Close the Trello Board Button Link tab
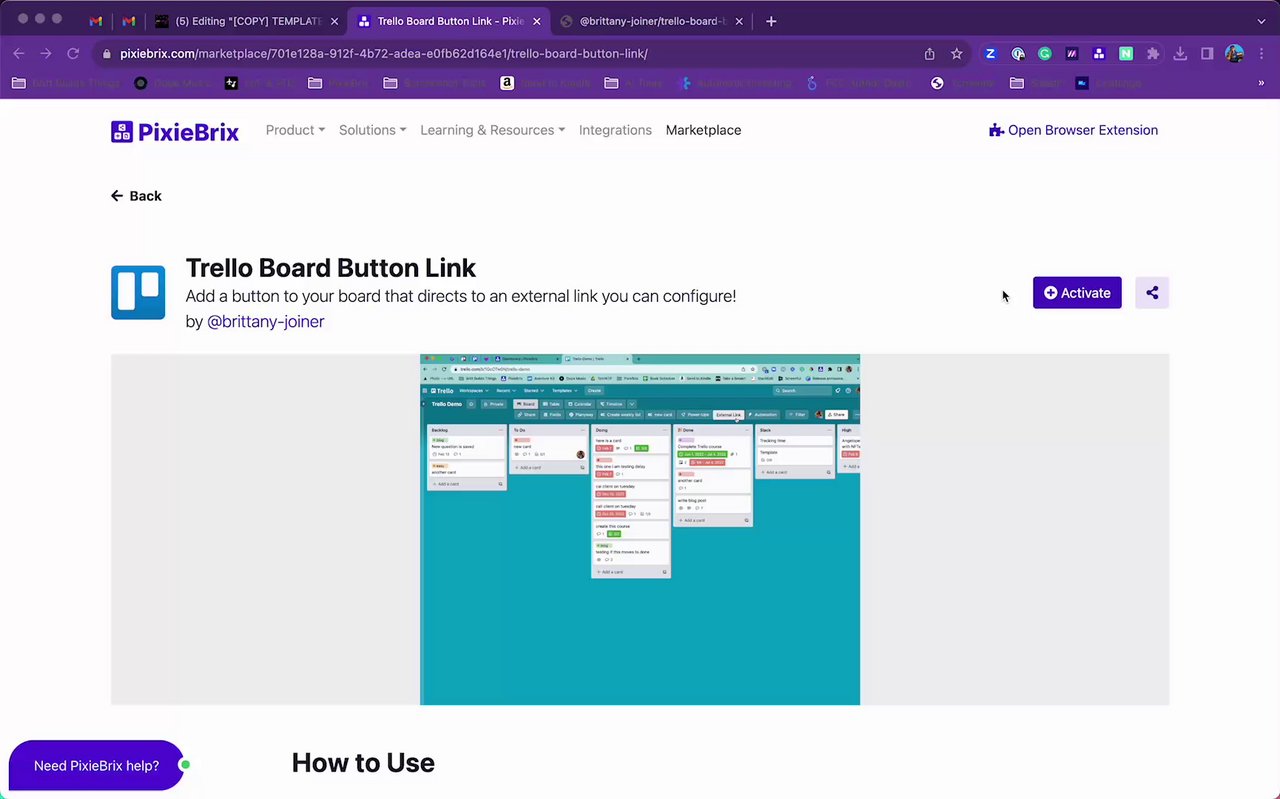This screenshot has width=1280, height=799. coord(537,21)
